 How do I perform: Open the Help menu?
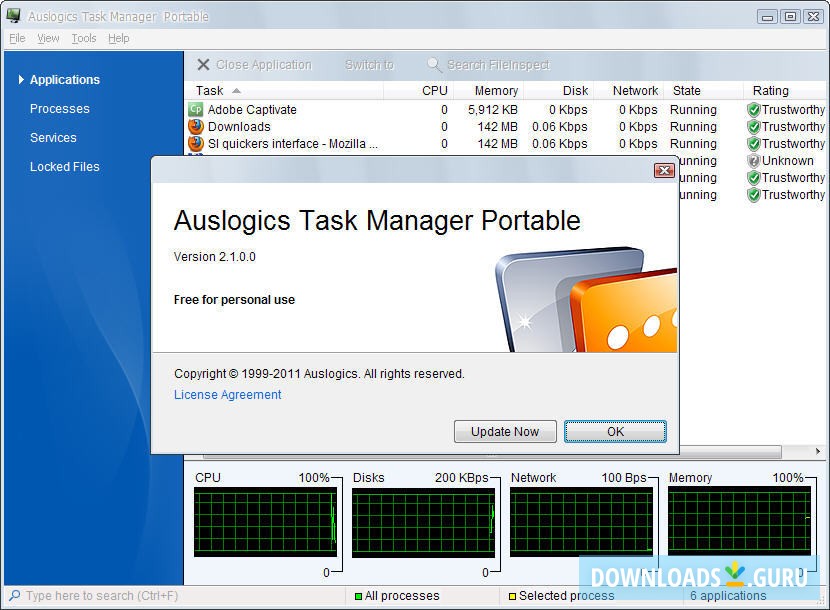pyautogui.click(x=119, y=38)
